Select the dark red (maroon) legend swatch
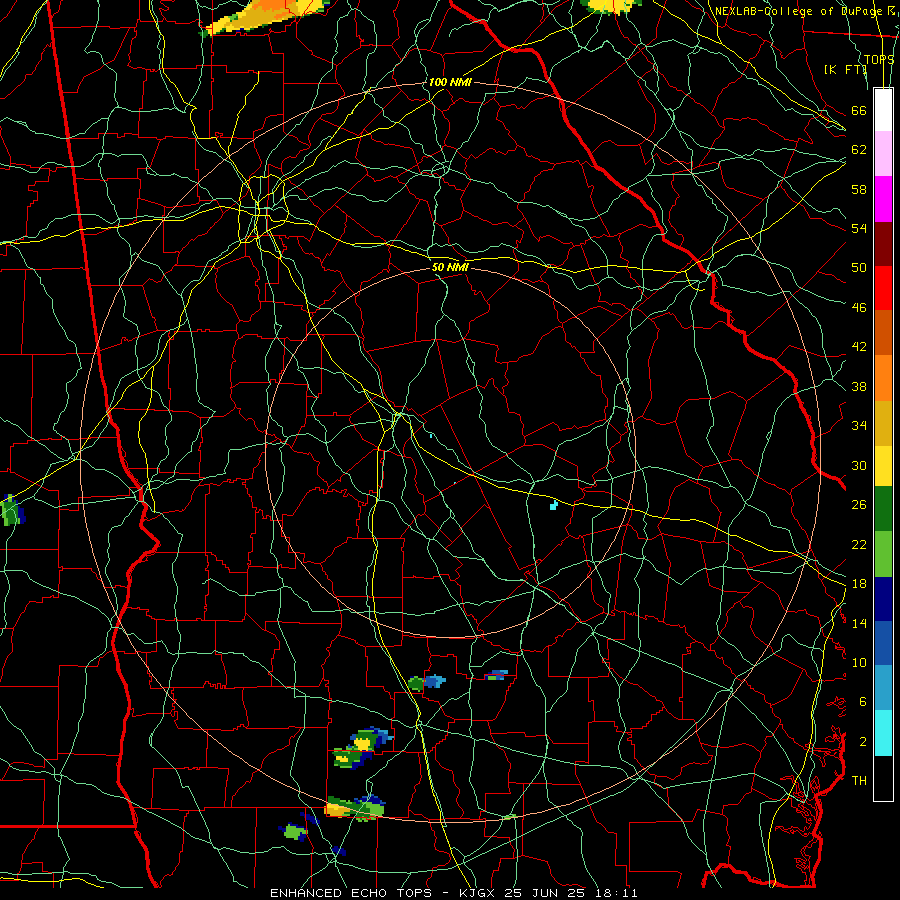 click(883, 244)
